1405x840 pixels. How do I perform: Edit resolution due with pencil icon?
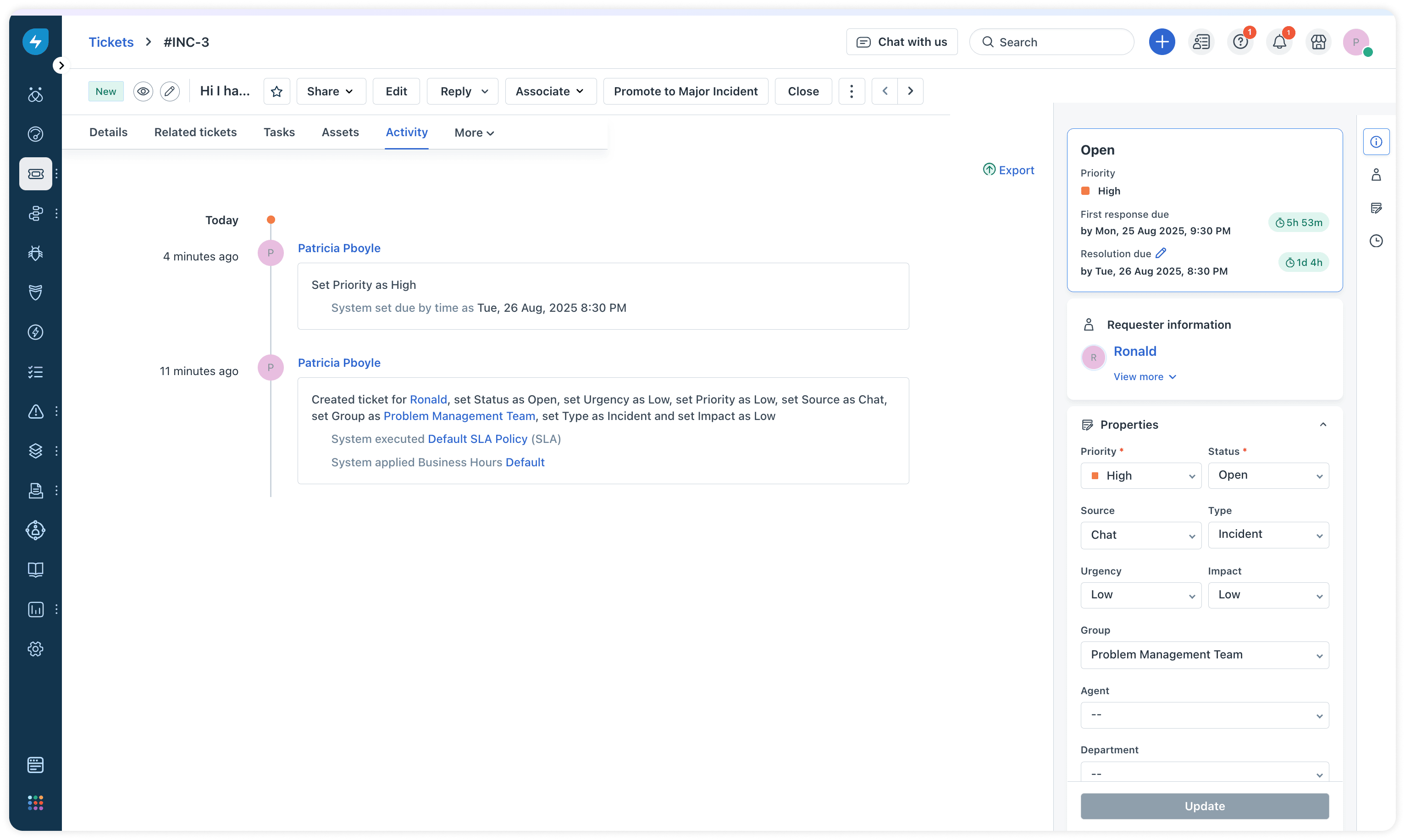click(1161, 253)
